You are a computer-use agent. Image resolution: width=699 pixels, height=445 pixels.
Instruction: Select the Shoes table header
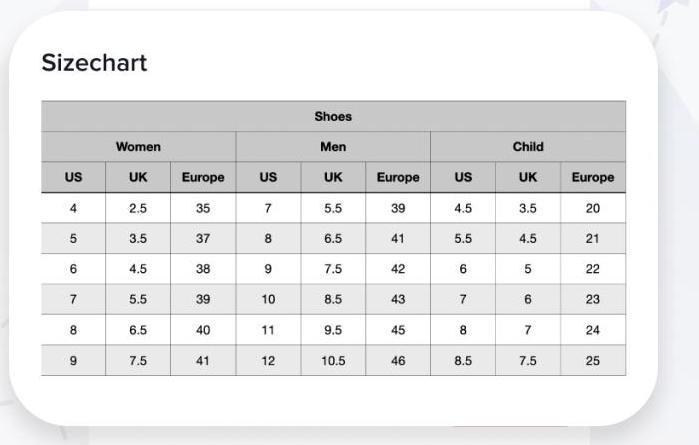click(333, 116)
